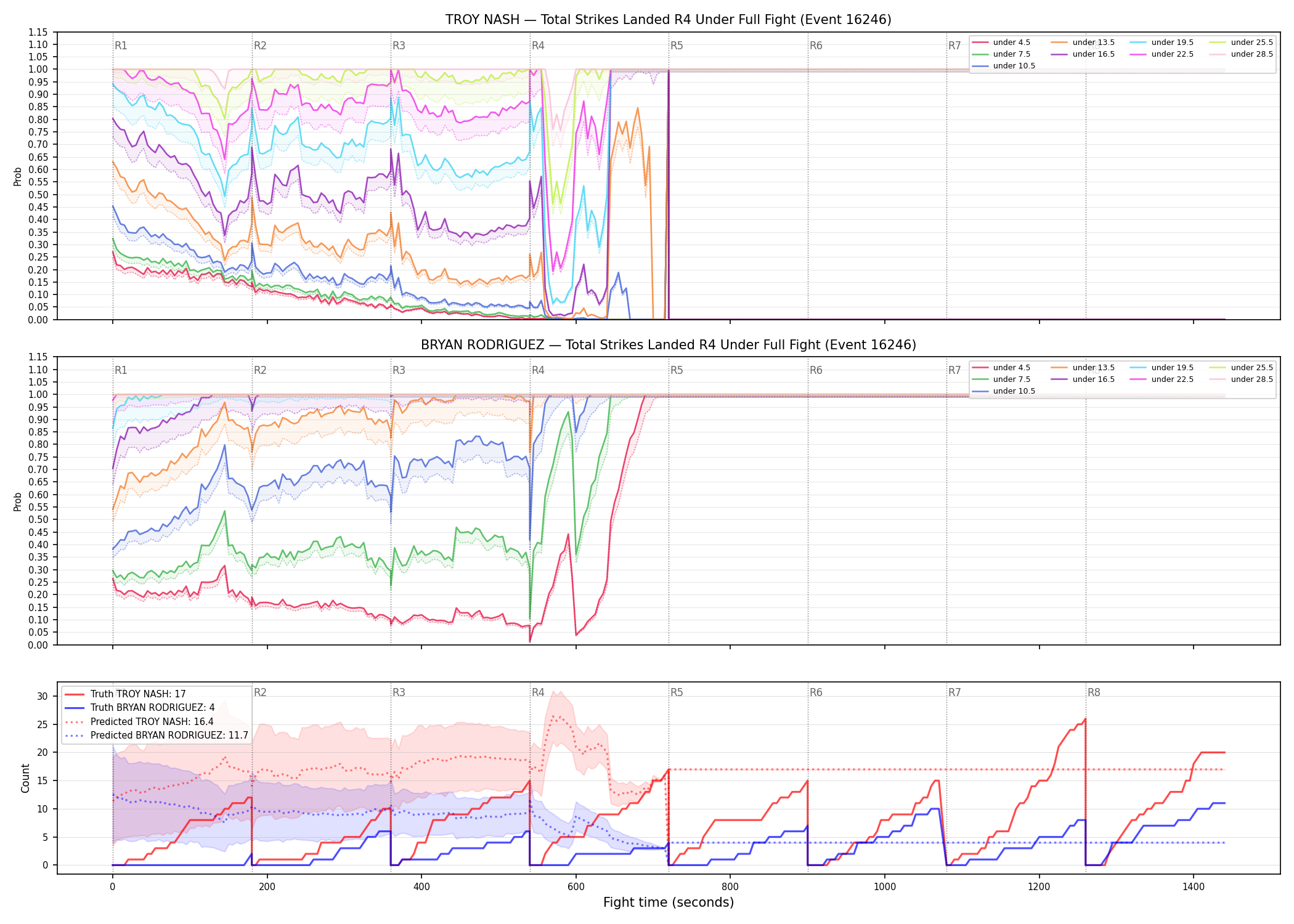The width and height of the screenshot is (1294, 924).
Task: Click the 200 tick on fight time axis
Action: [x=267, y=887]
